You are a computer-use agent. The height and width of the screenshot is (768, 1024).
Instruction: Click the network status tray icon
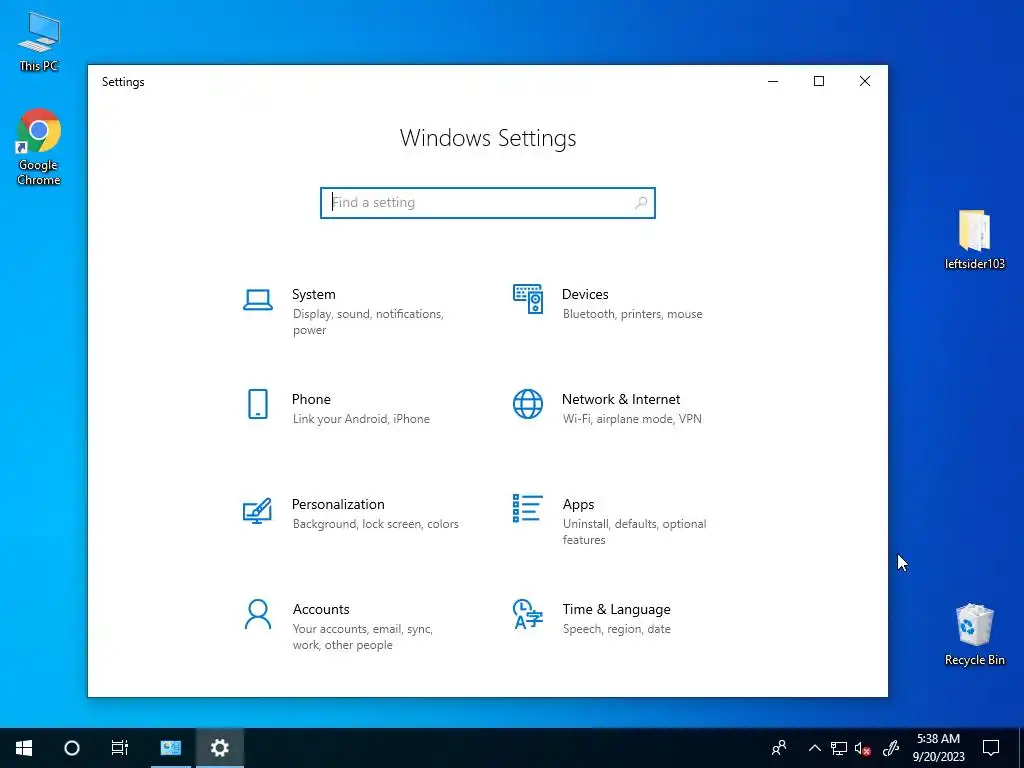point(839,748)
